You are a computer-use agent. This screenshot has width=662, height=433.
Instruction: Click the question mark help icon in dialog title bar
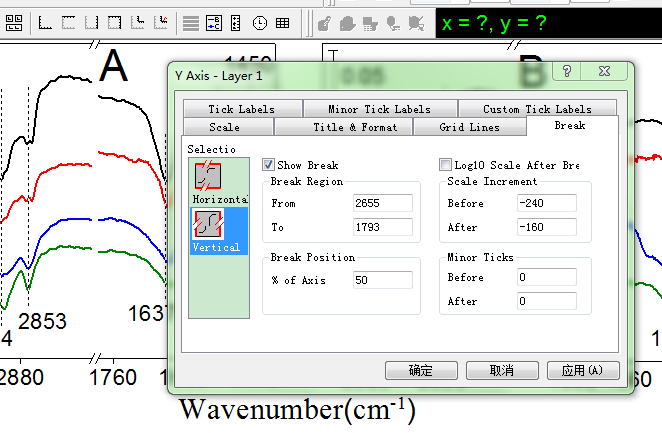click(x=566, y=72)
